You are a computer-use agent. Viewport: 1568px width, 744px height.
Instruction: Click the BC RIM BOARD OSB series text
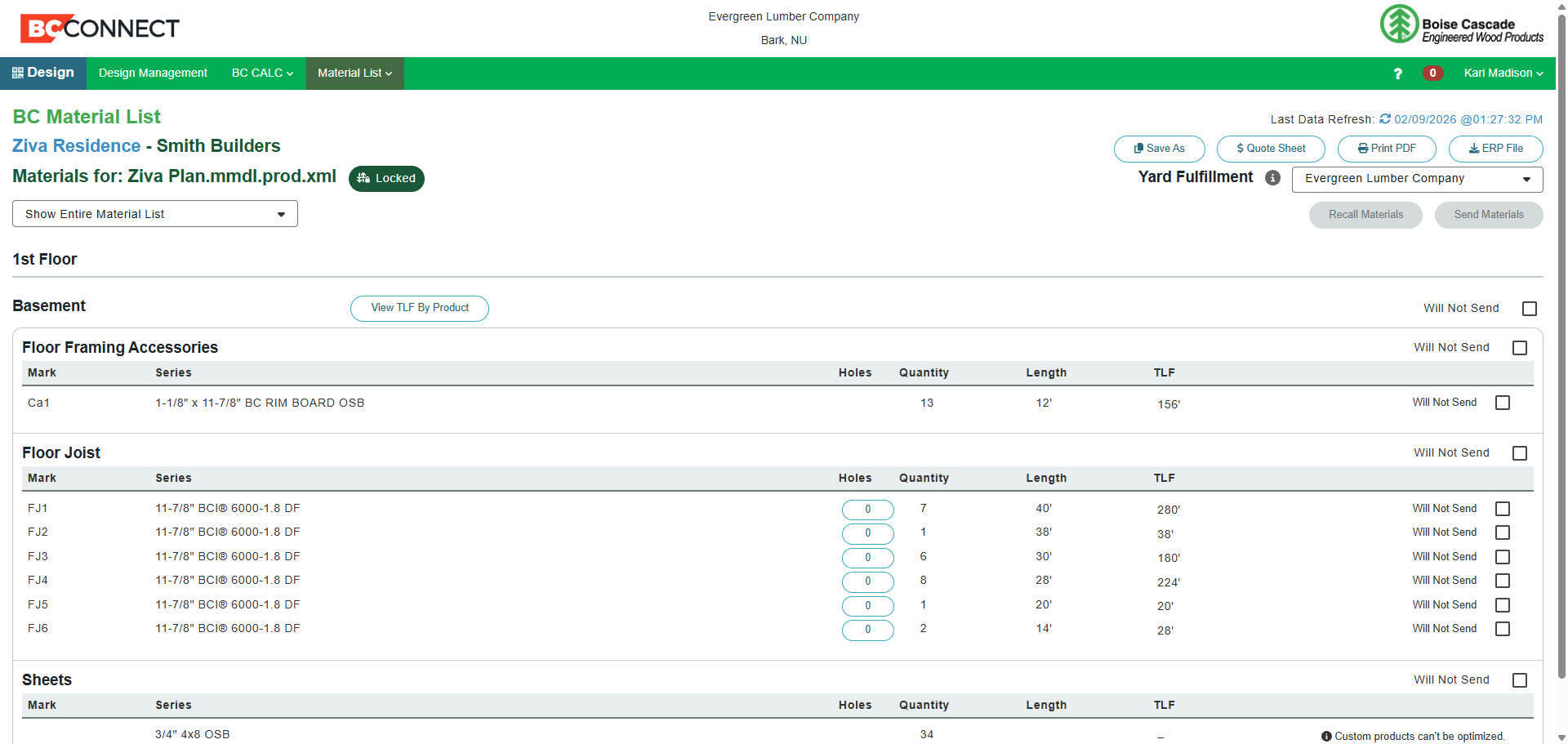pyautogui.click(x=260, y=403)
